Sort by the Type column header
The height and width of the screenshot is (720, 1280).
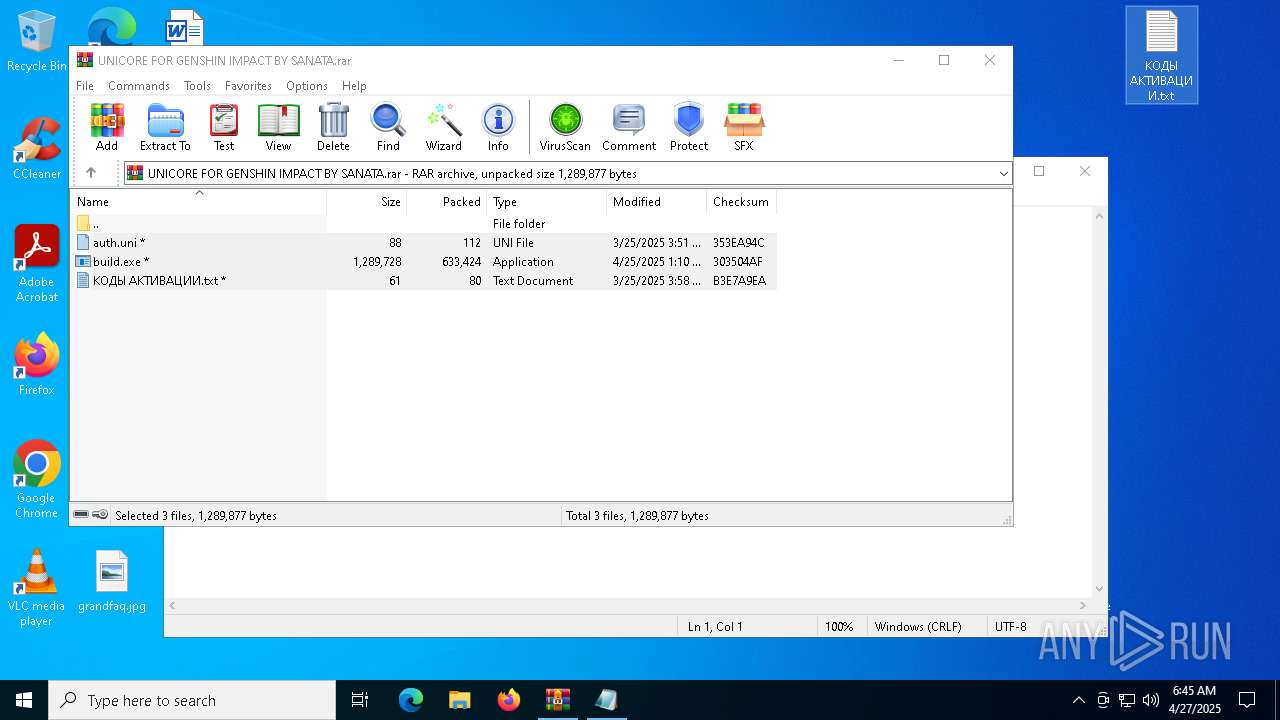point(547,202)
